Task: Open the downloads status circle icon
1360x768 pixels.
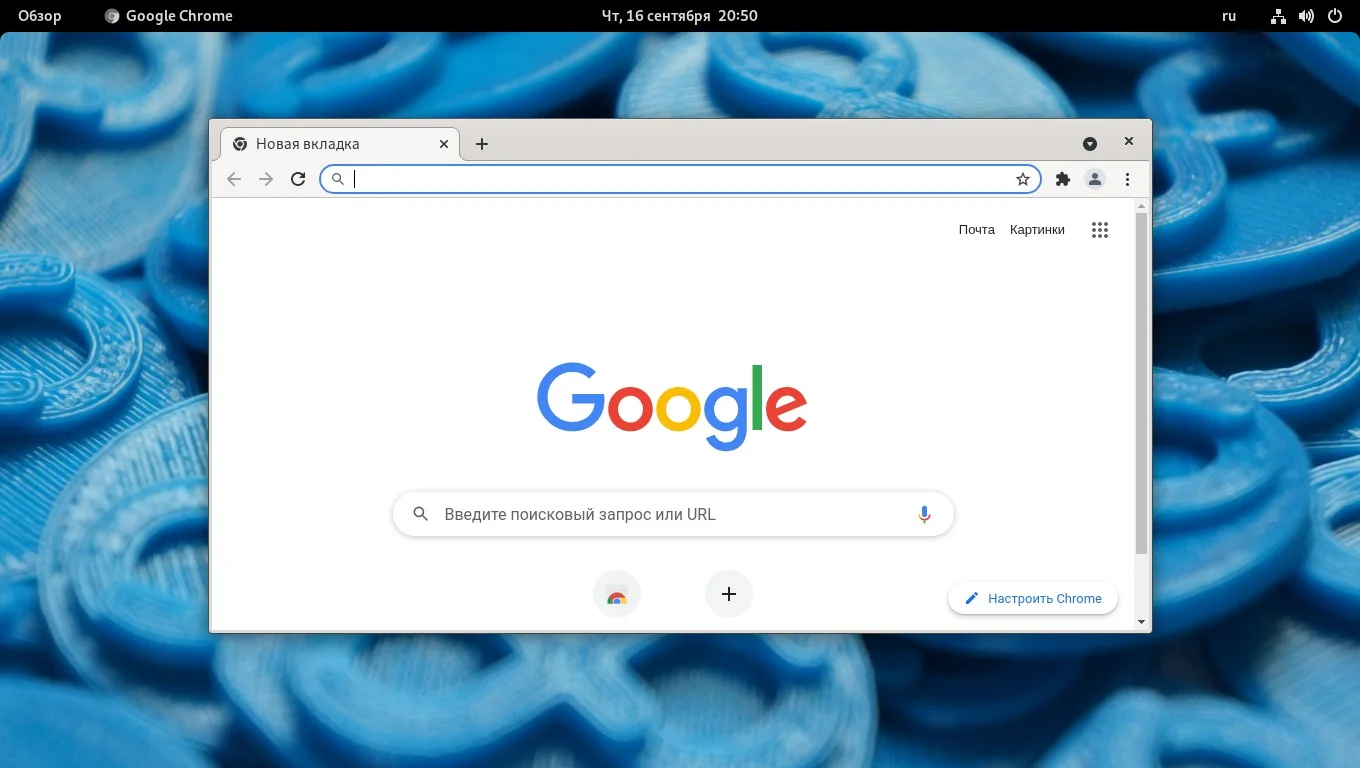Action: pyautogui.click(x=1089, y=143)
